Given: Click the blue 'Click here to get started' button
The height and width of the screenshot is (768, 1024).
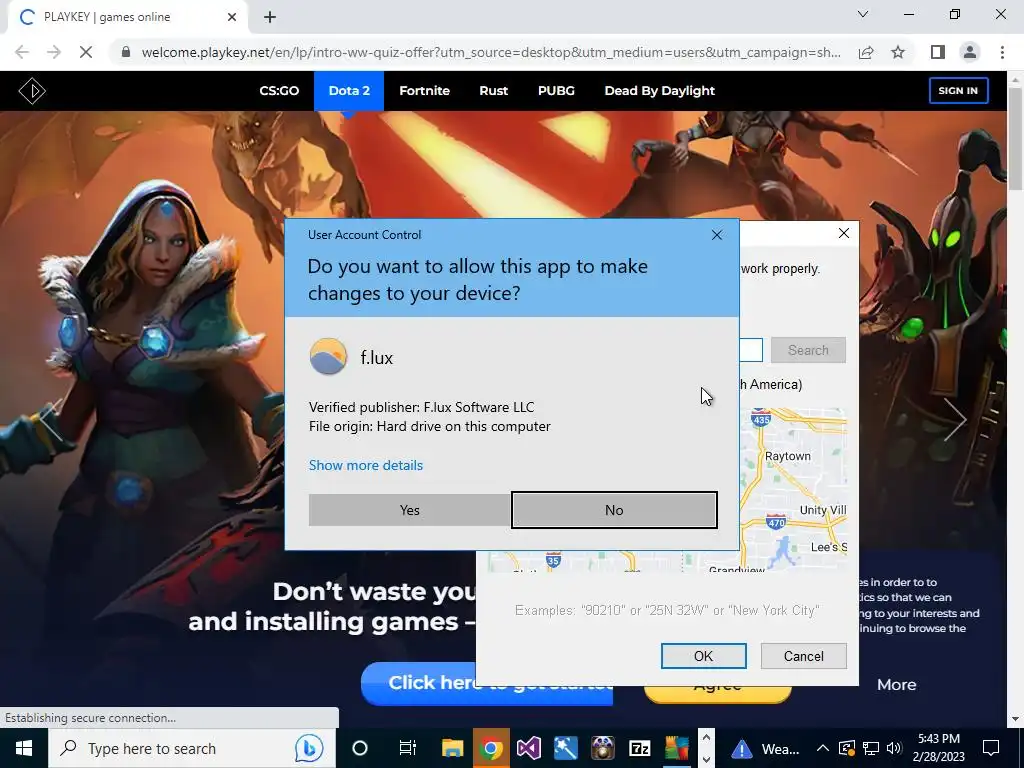Looking at the screenshot, I should click(x=487, y=683).
